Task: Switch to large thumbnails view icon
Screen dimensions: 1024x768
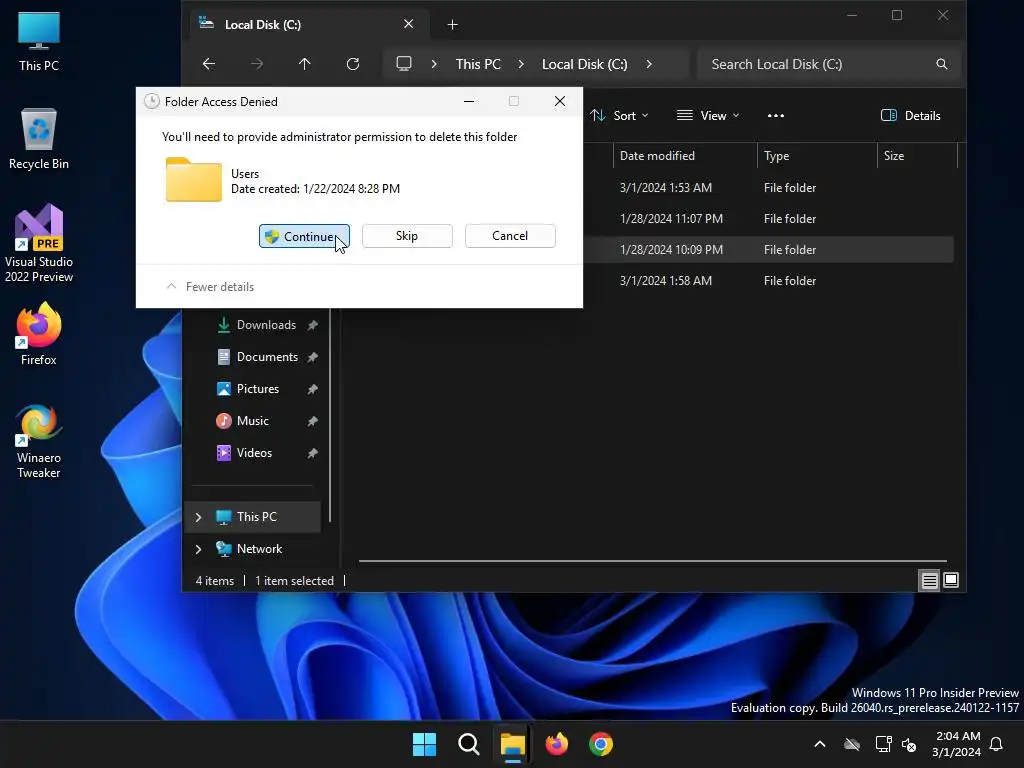Action: coord(951,580)
